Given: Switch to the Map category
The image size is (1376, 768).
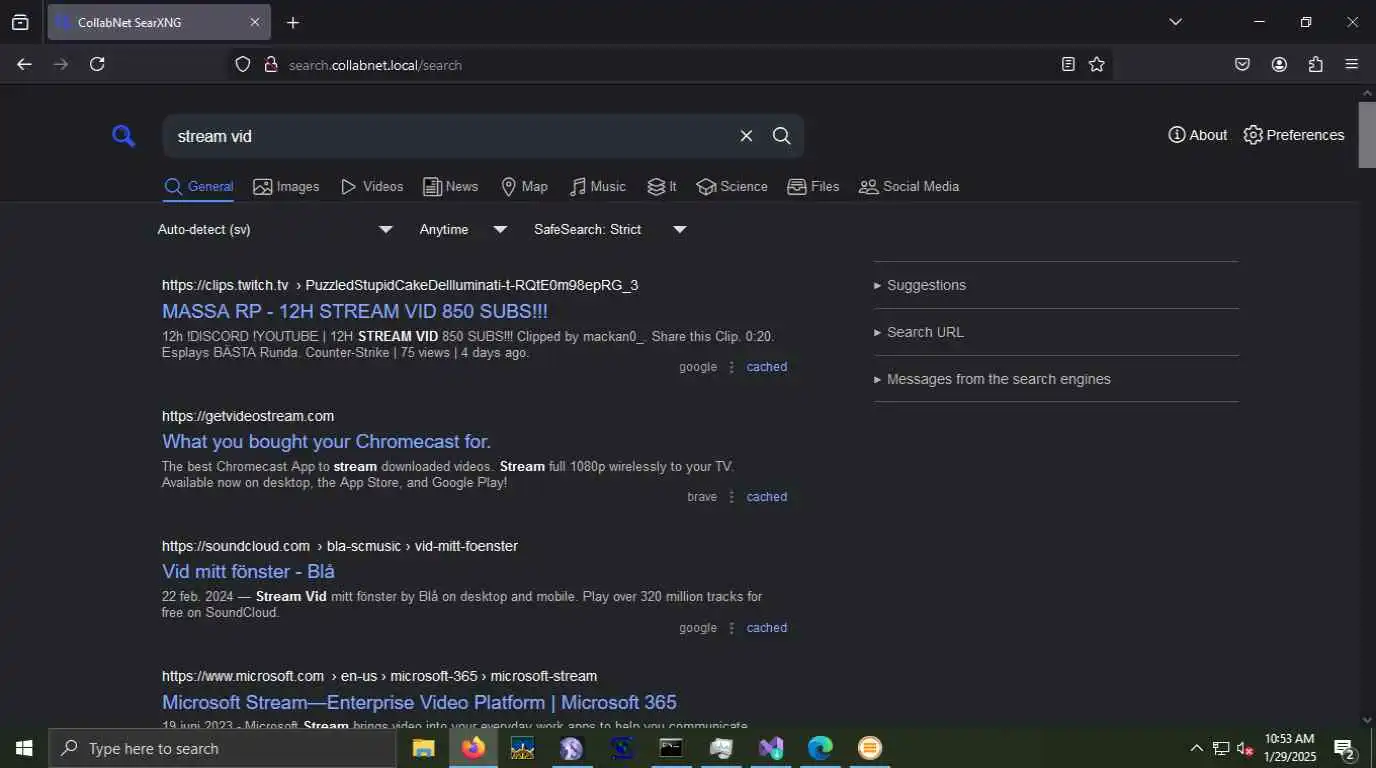Looking at the screenshot, I should tap(524, 187).
